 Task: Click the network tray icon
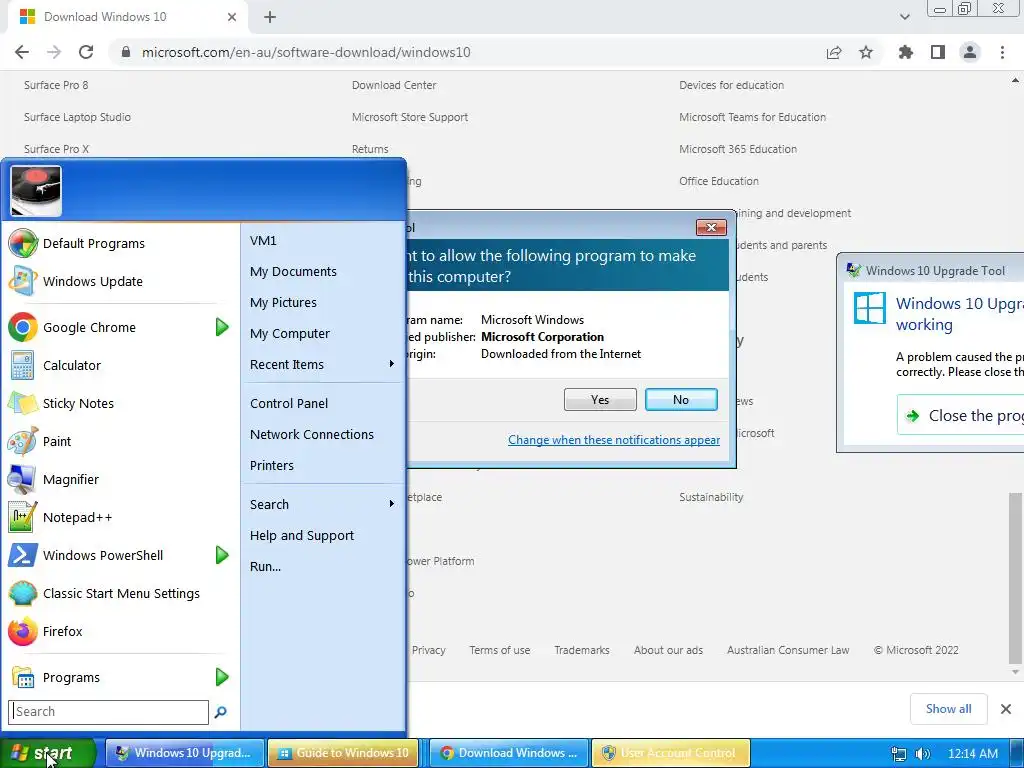pos(899,754)
